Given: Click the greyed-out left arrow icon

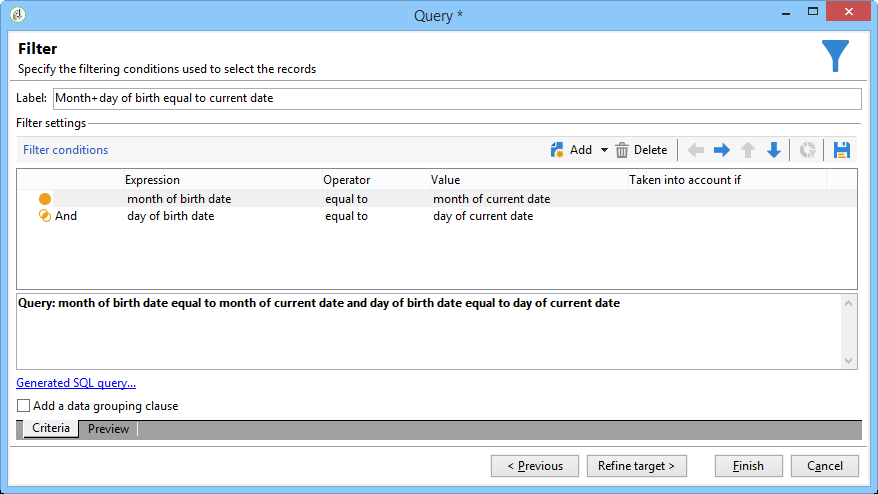Looking at the screenshot, I should 696,150.
